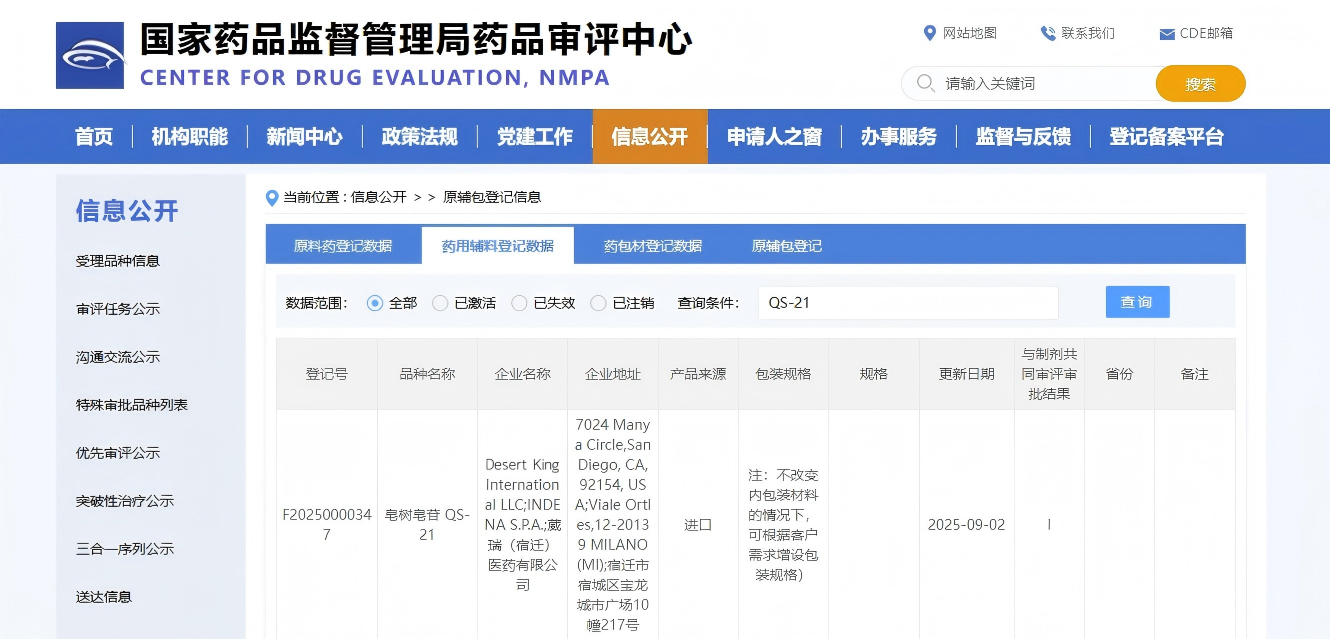1330x639 pixels.
Task: Open 三合一序列公示 in the sidebar
Action: [125, 549]
